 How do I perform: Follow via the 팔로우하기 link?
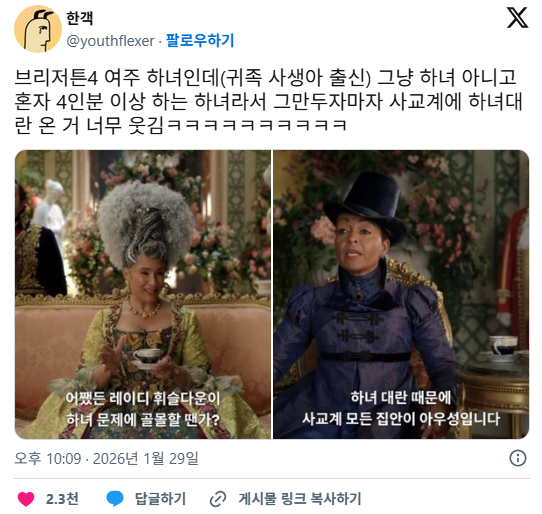click(200, 40)
